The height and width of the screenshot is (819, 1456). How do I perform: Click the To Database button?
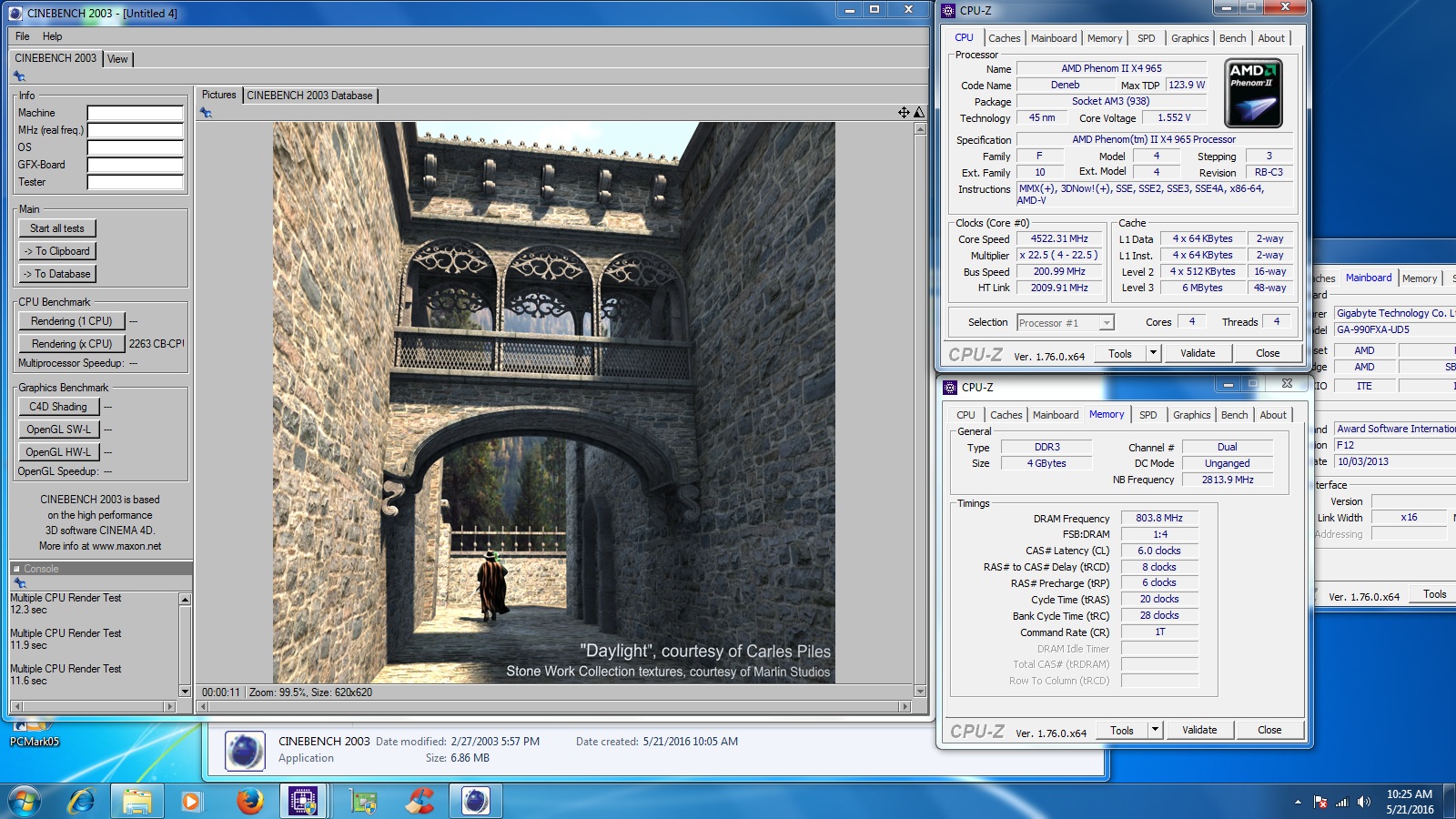(57, 274)
